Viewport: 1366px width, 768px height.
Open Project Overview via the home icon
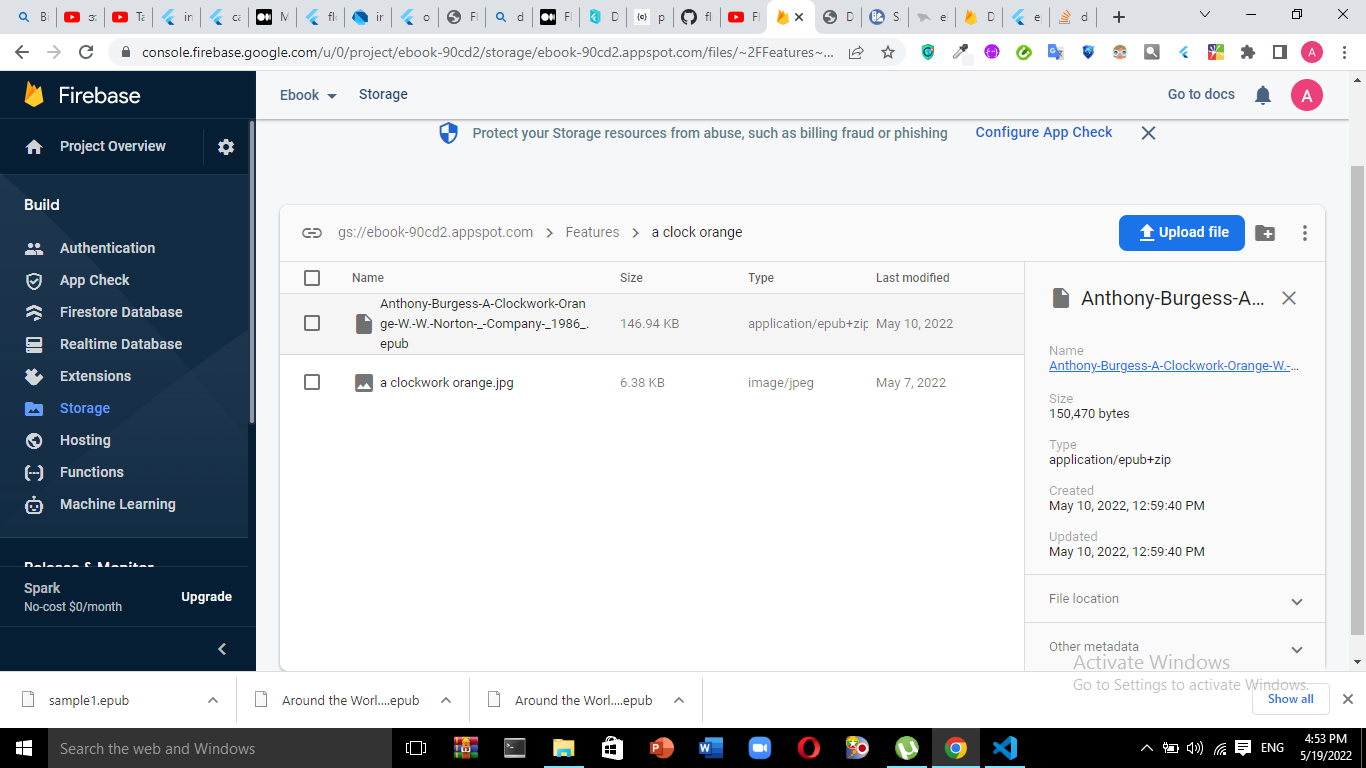(34, 147)
